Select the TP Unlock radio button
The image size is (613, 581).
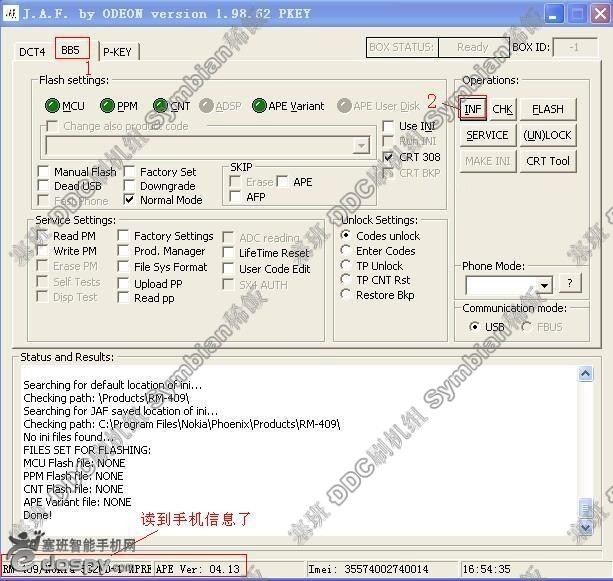pos(345,265)
